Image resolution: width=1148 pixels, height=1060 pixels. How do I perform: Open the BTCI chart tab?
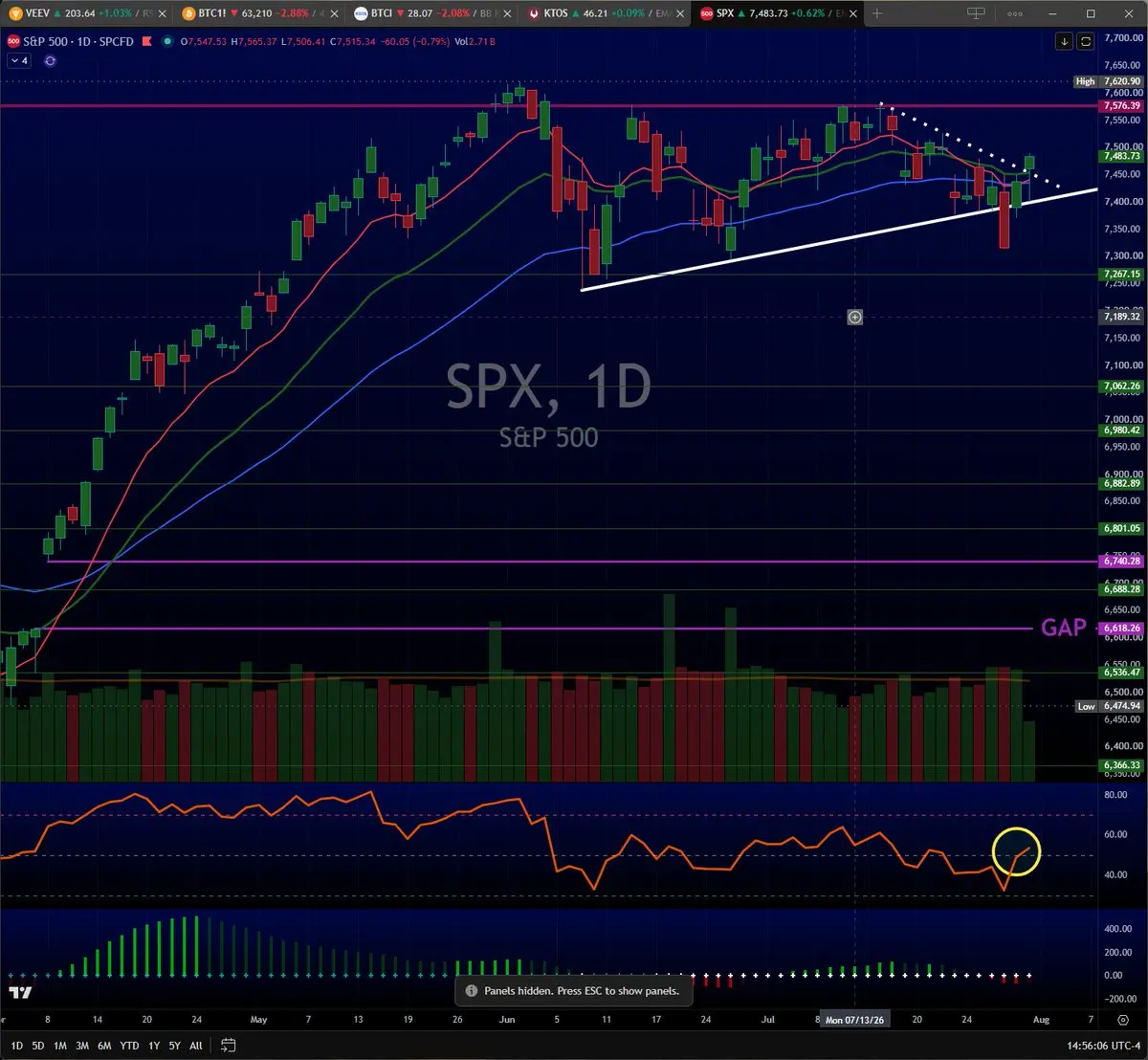click(432, 13)
